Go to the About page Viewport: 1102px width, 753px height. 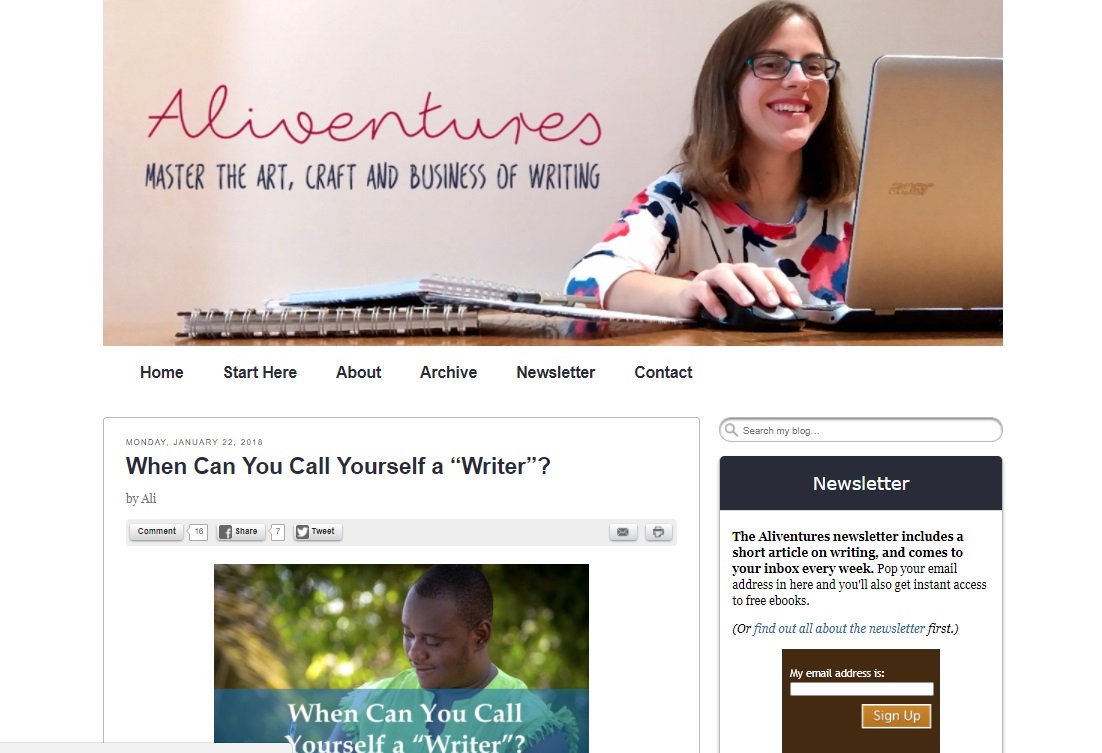358,373
